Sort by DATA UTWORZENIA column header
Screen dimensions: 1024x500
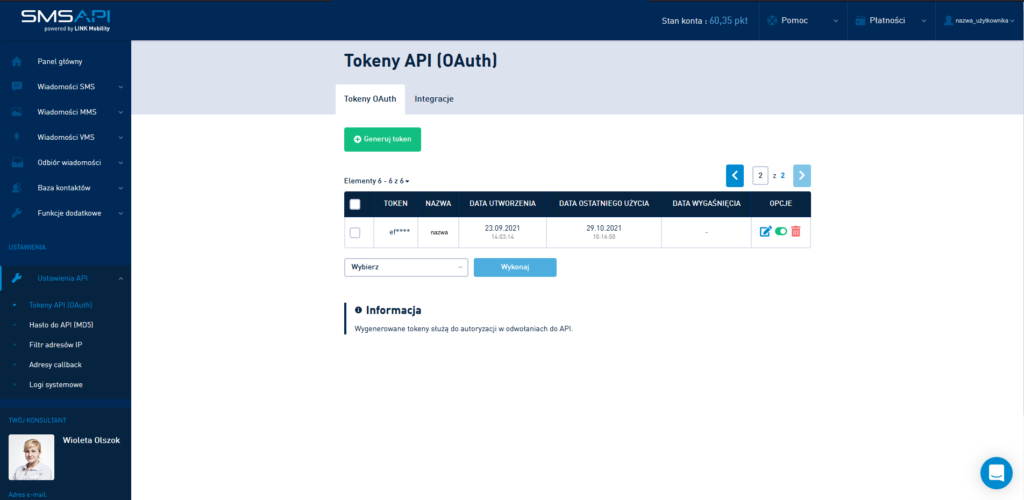click(x=503, y=204)
